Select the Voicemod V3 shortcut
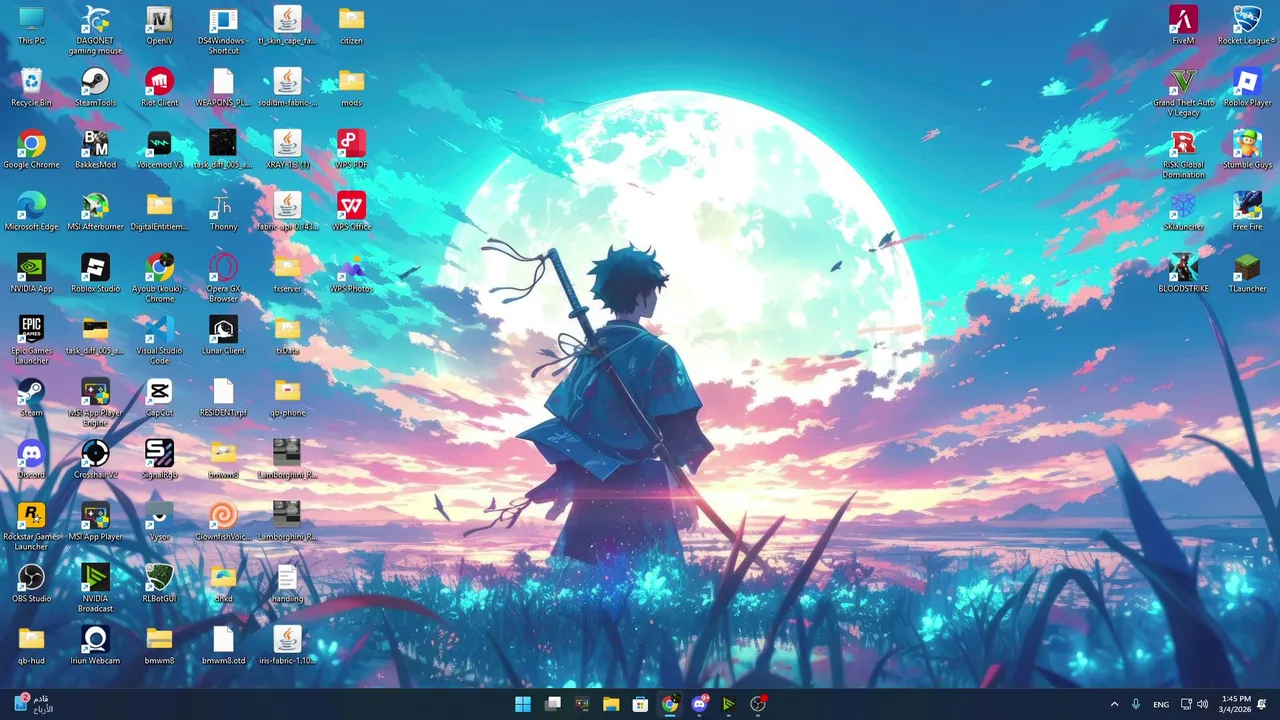 point(159,150)
